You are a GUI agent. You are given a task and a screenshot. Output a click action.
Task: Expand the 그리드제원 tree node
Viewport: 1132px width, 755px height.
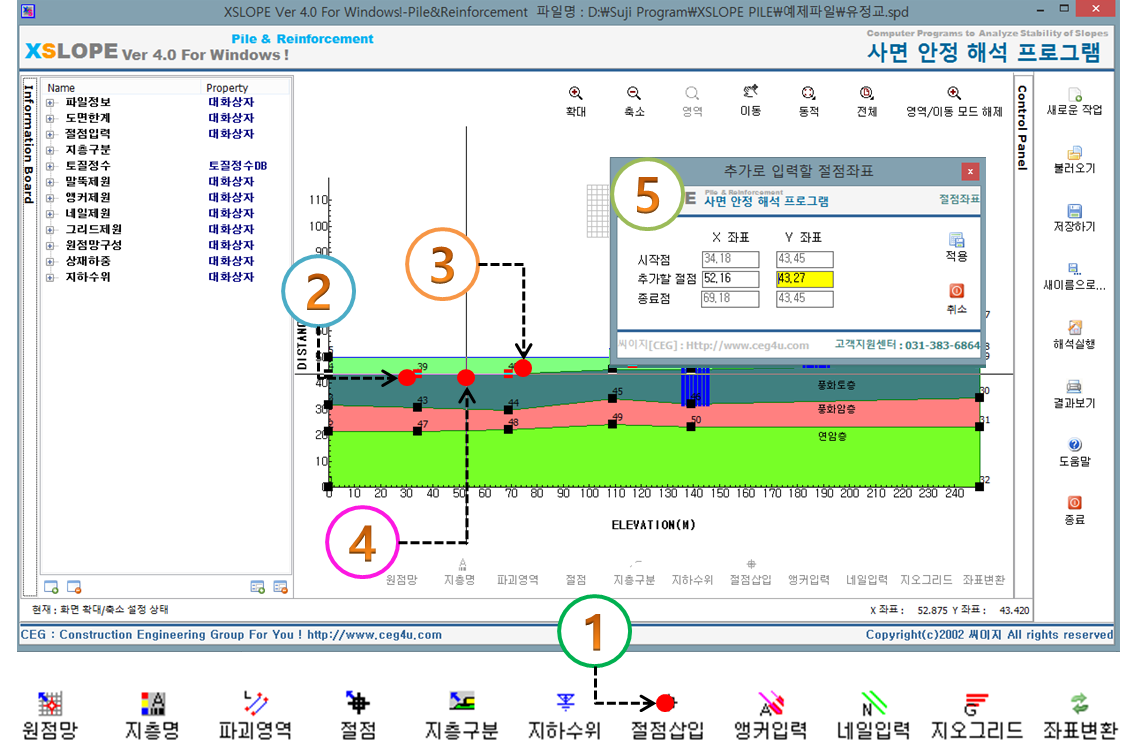50,230
